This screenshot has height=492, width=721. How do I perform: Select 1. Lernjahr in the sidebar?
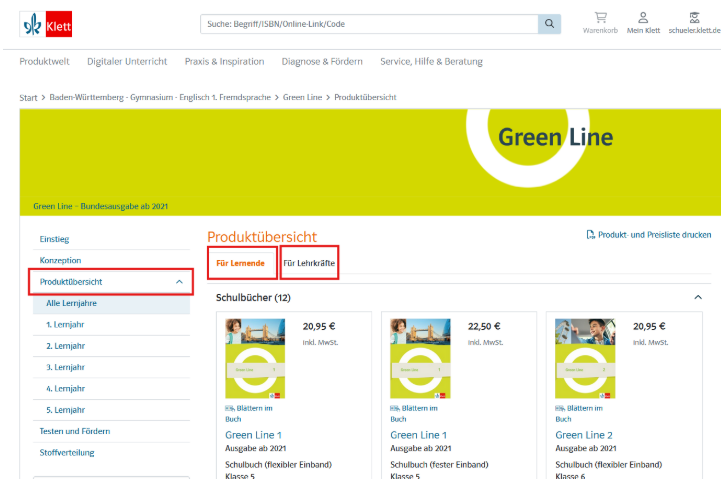click(65, 325)
